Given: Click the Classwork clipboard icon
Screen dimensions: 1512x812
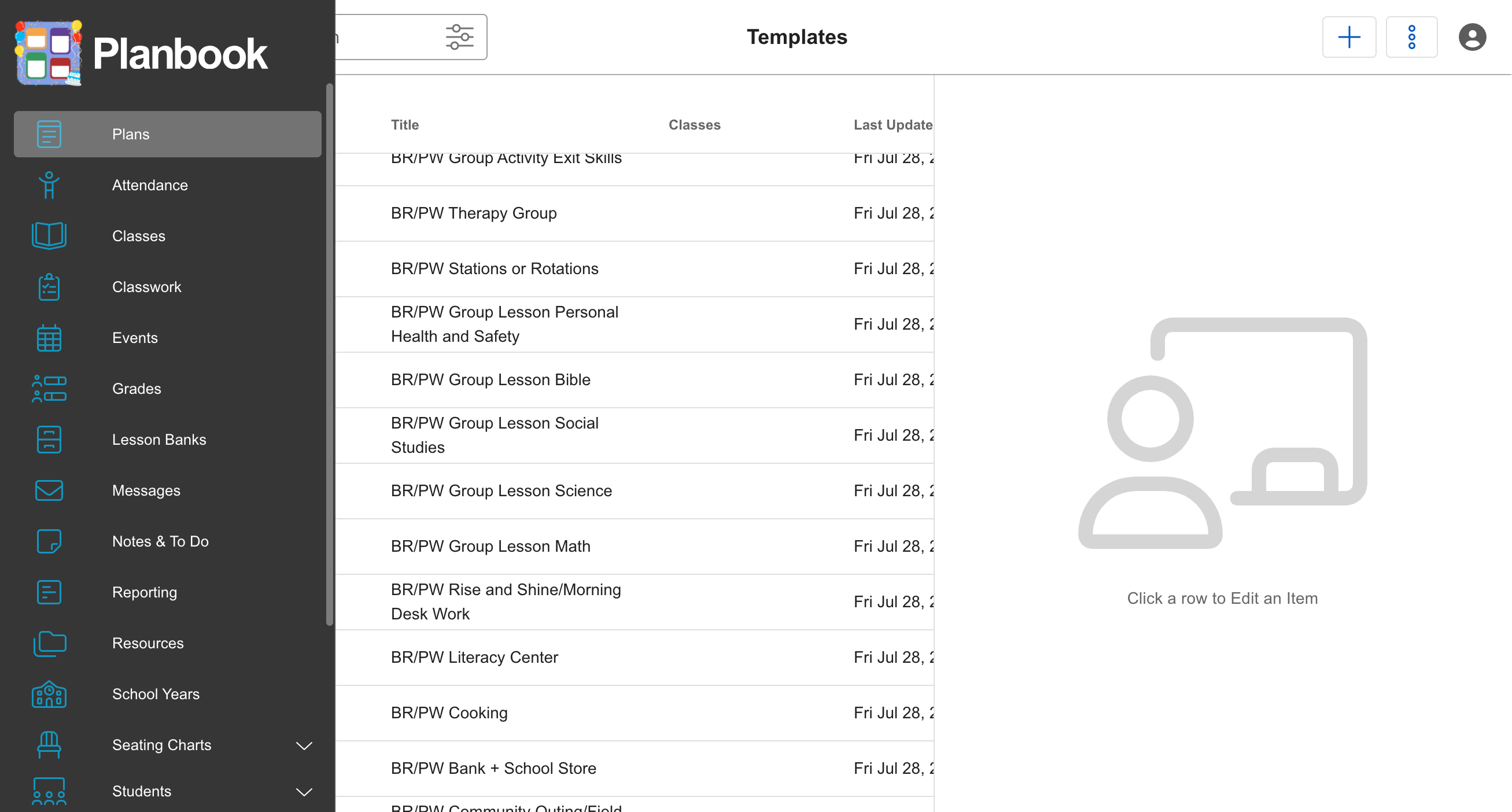Looking at the screenshot, I should (49, 287).
